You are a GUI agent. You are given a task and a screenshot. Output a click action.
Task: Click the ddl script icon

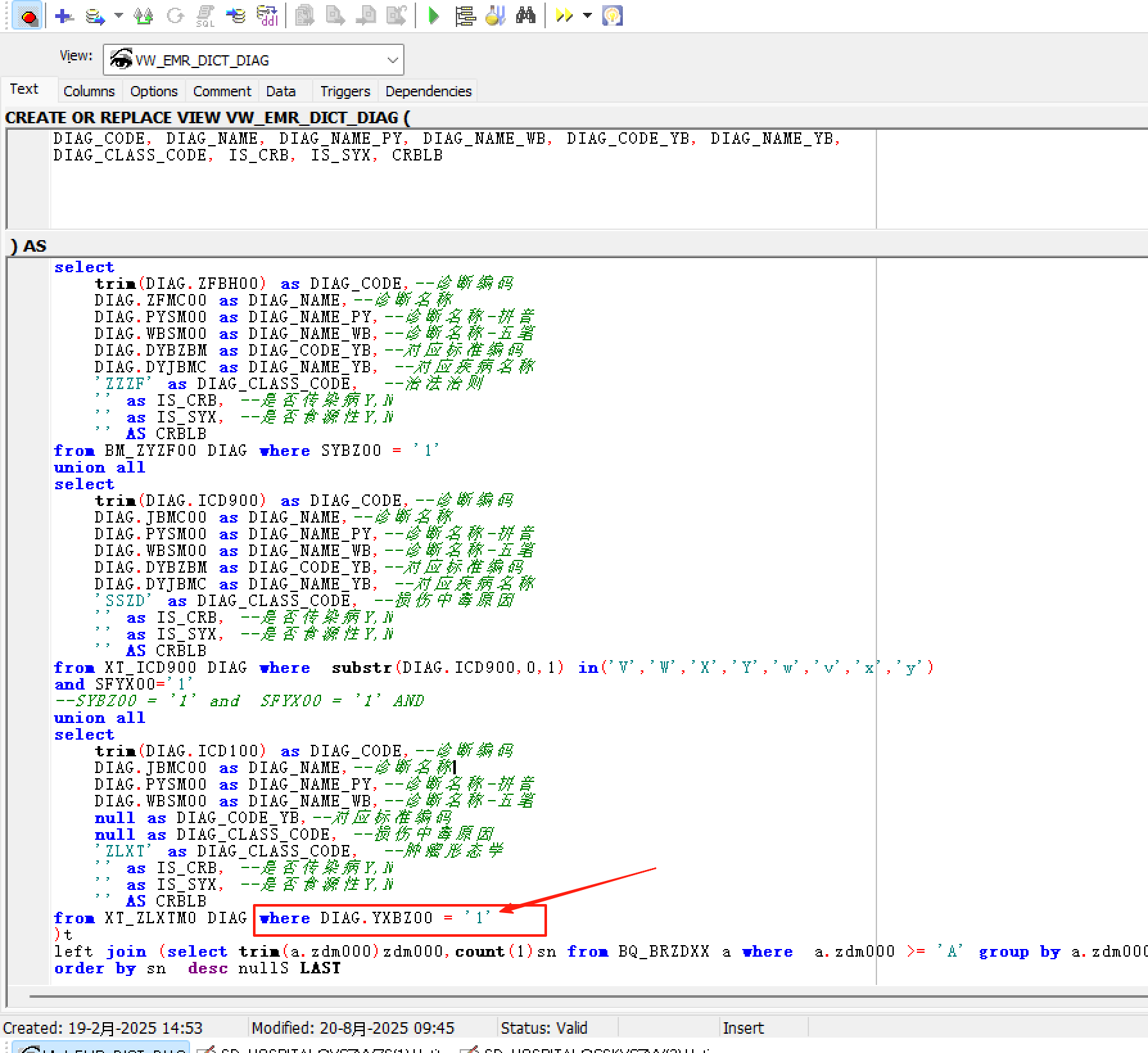pyautogui.click(x=267, y=16)
